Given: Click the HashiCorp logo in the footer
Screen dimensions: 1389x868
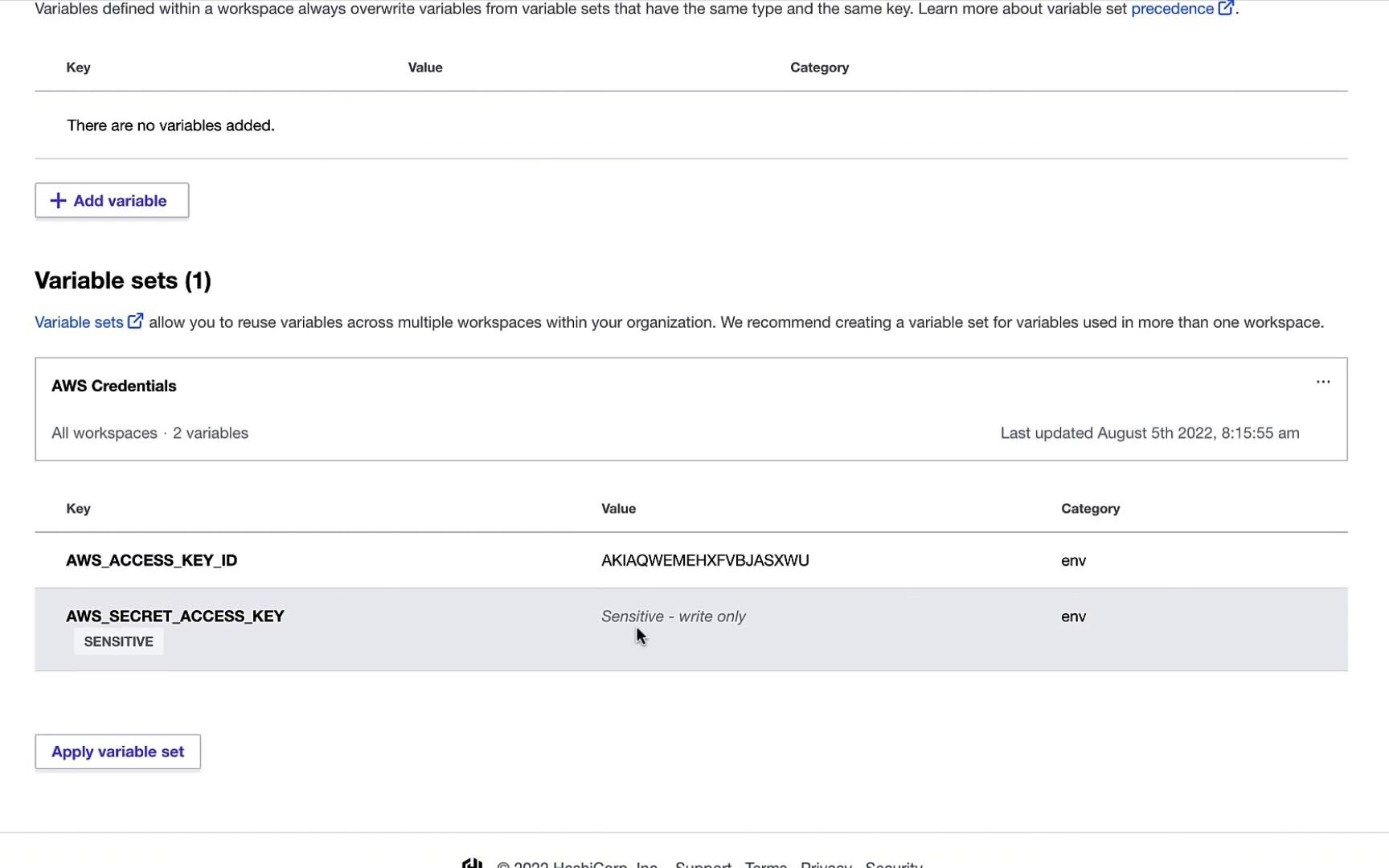Looking at the screenshot, I should pyautogui.click(x=472, y=864).
